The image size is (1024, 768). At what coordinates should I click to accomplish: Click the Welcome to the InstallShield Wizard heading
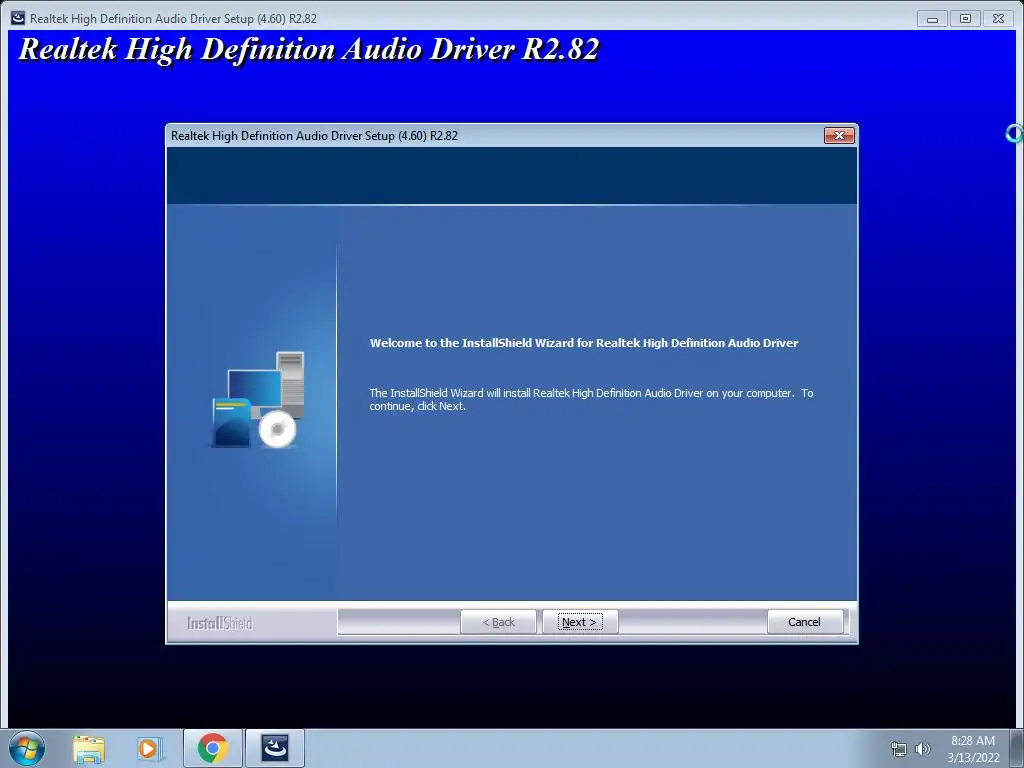pos(584,343)
